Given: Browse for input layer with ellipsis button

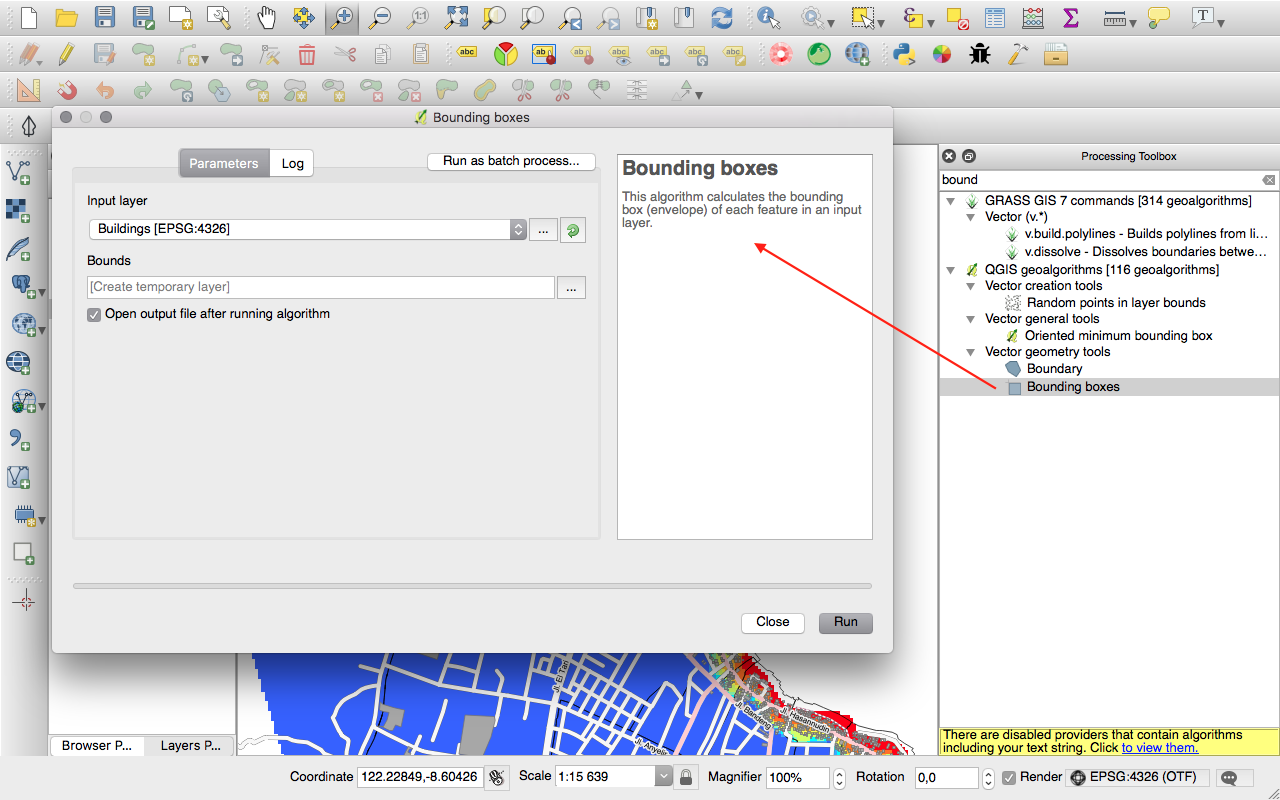Looking at the screenshot, I should click(543, 230).
